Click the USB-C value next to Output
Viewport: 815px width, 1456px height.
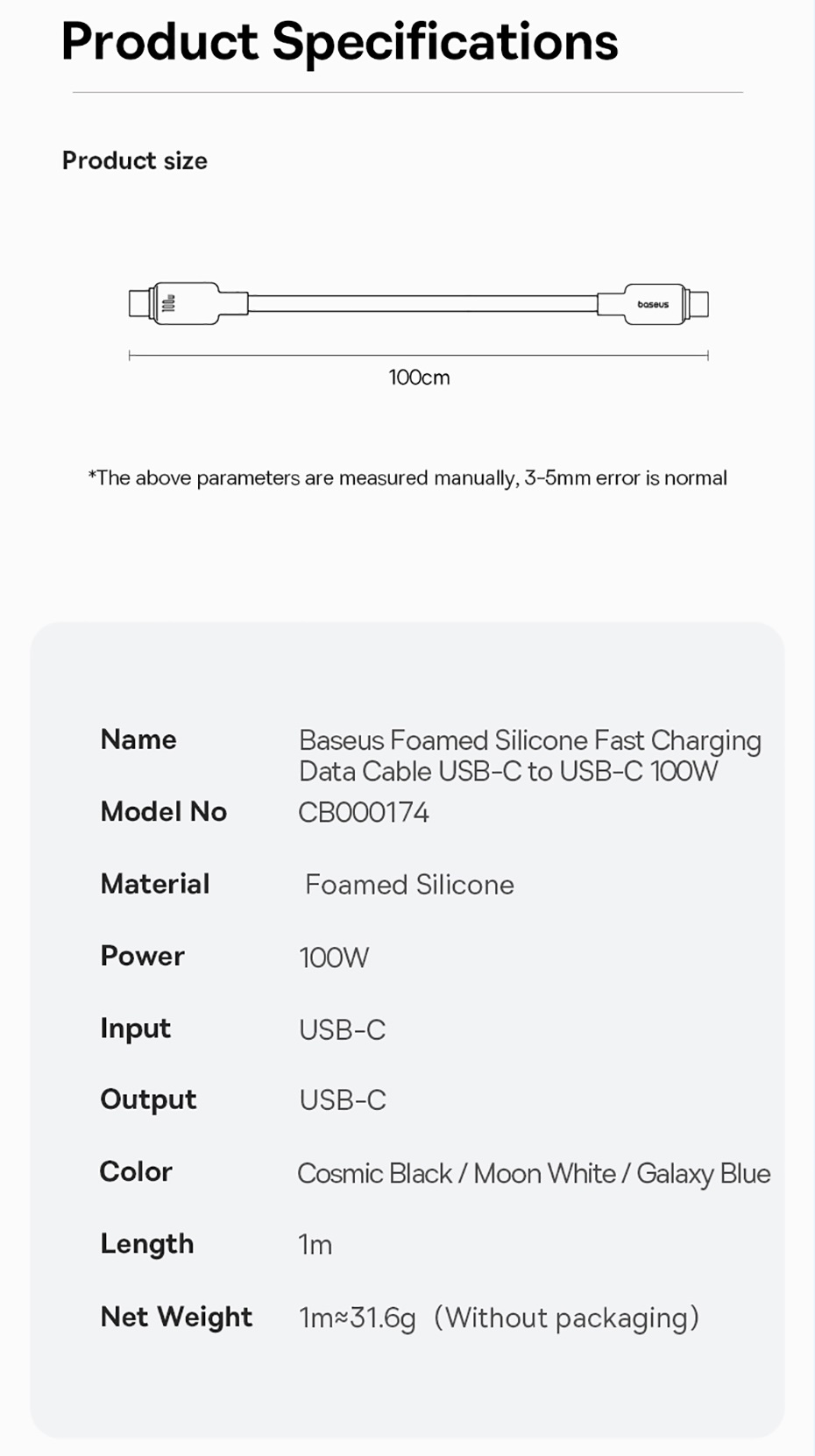pyautogui.click(x=343, y=1100)
